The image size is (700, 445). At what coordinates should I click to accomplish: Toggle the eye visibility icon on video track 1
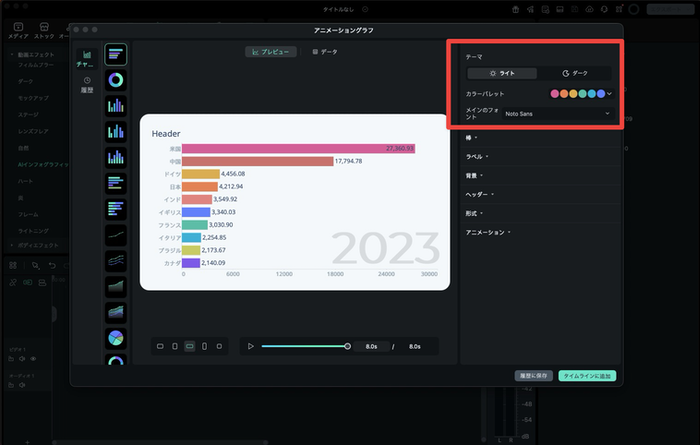pyautogui.click(x=33, y=359)
